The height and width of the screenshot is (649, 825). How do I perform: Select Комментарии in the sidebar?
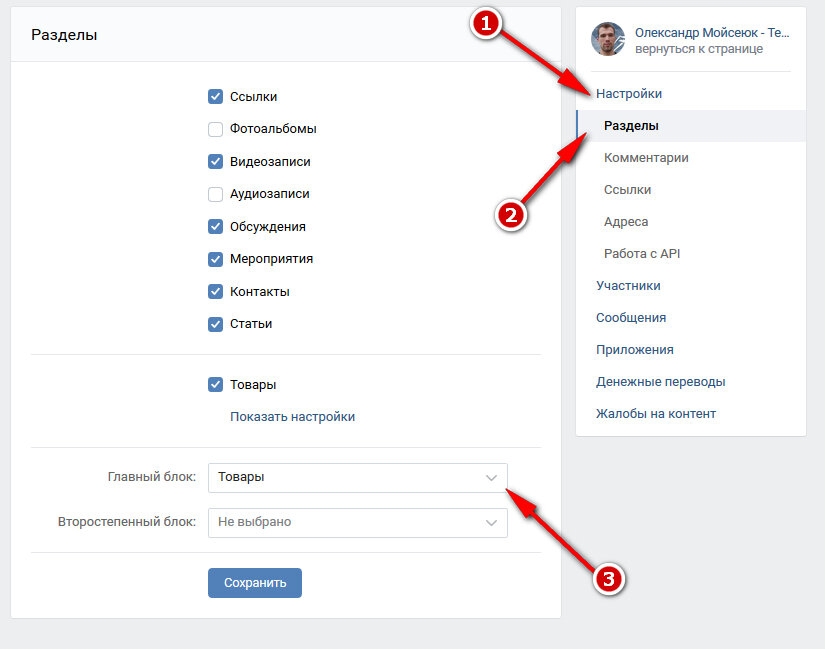coord(646,158)
